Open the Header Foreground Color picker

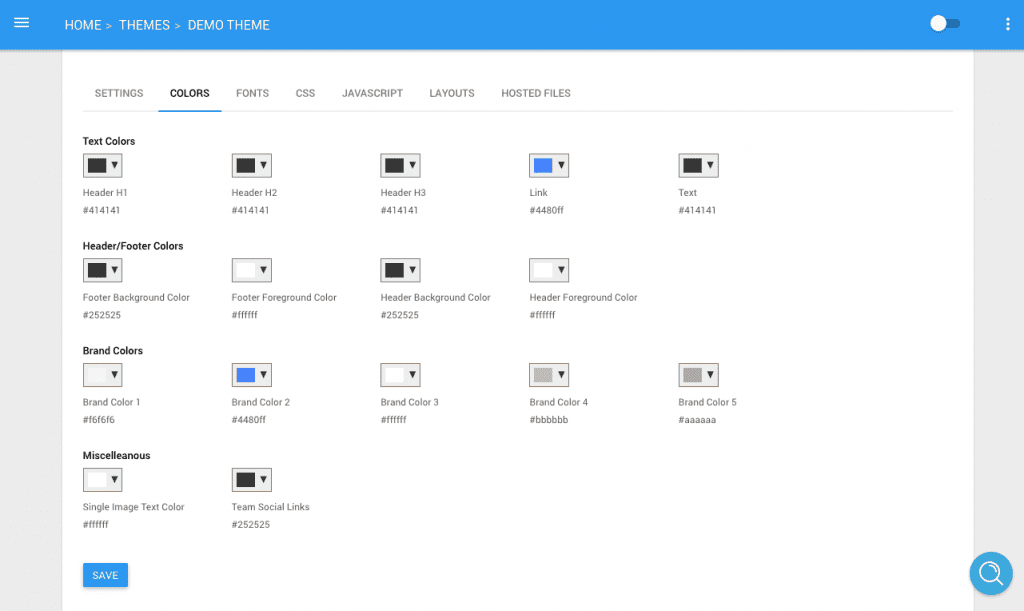coord(549,270)
